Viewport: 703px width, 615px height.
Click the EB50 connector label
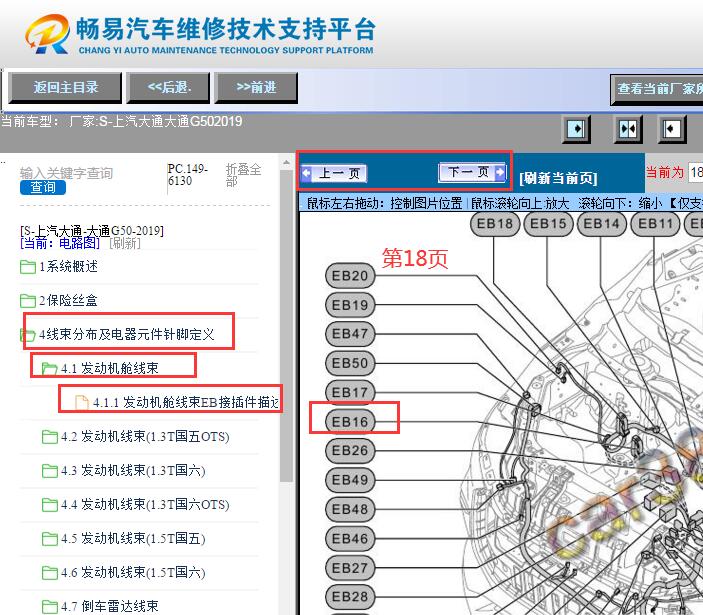point(350,363)
